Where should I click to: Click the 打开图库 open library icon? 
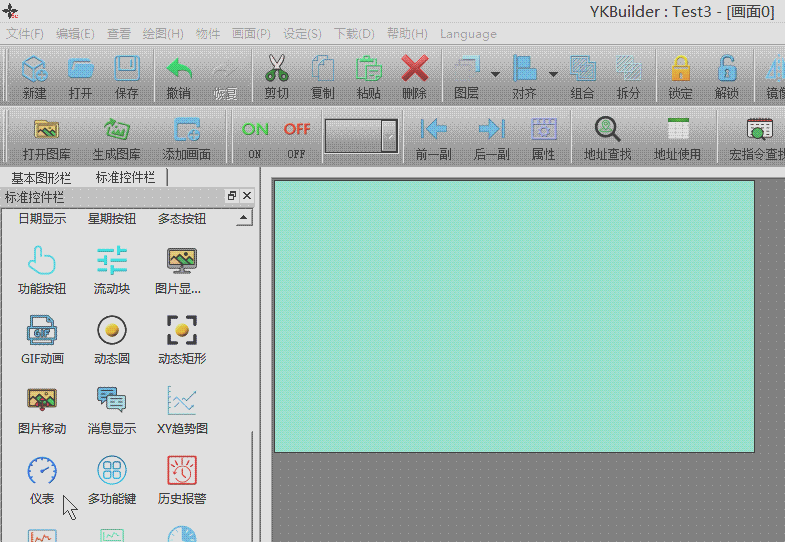(46, 130)
